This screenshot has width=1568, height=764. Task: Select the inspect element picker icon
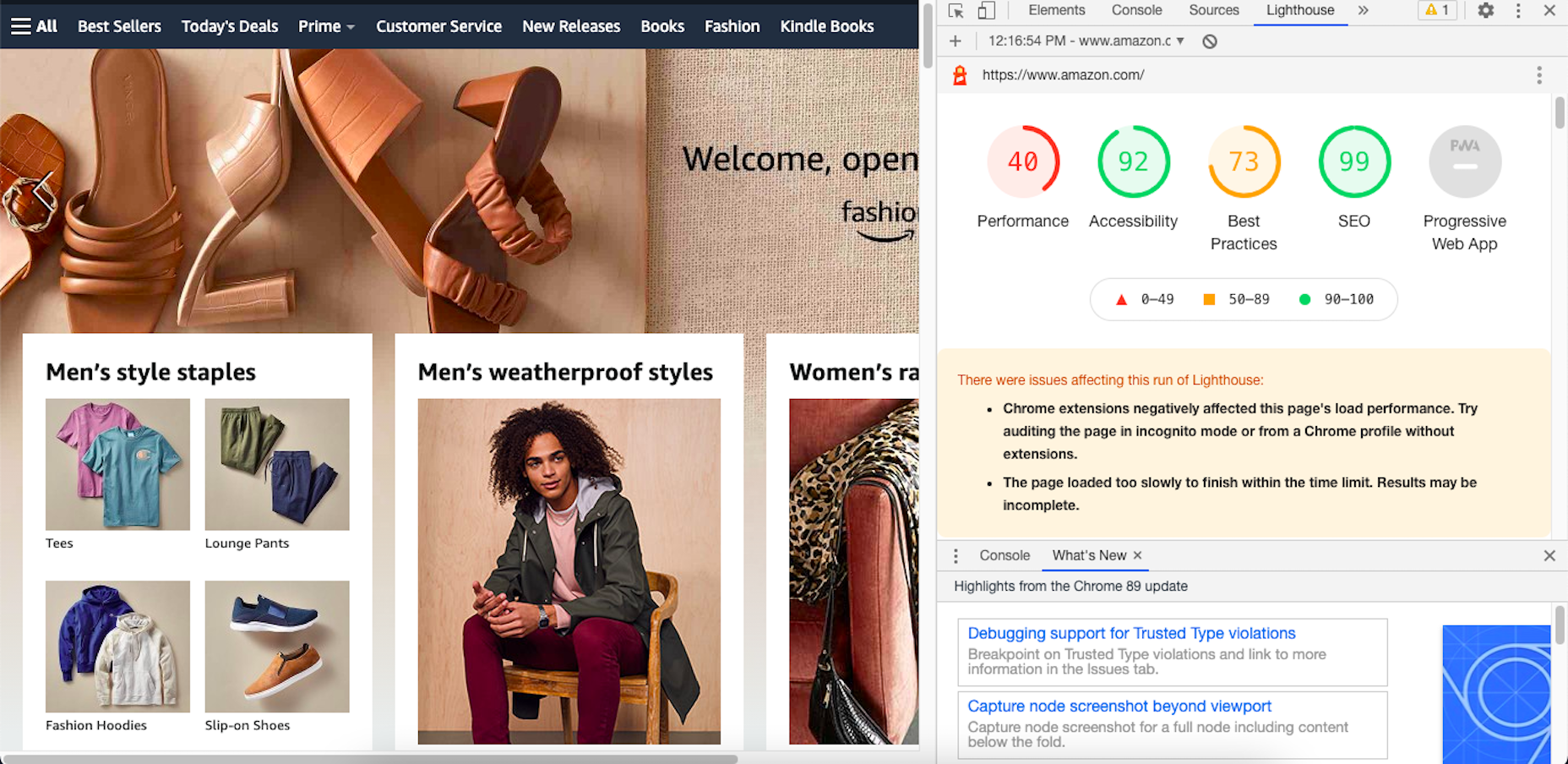pyautogui.click(x=956, y=10)
